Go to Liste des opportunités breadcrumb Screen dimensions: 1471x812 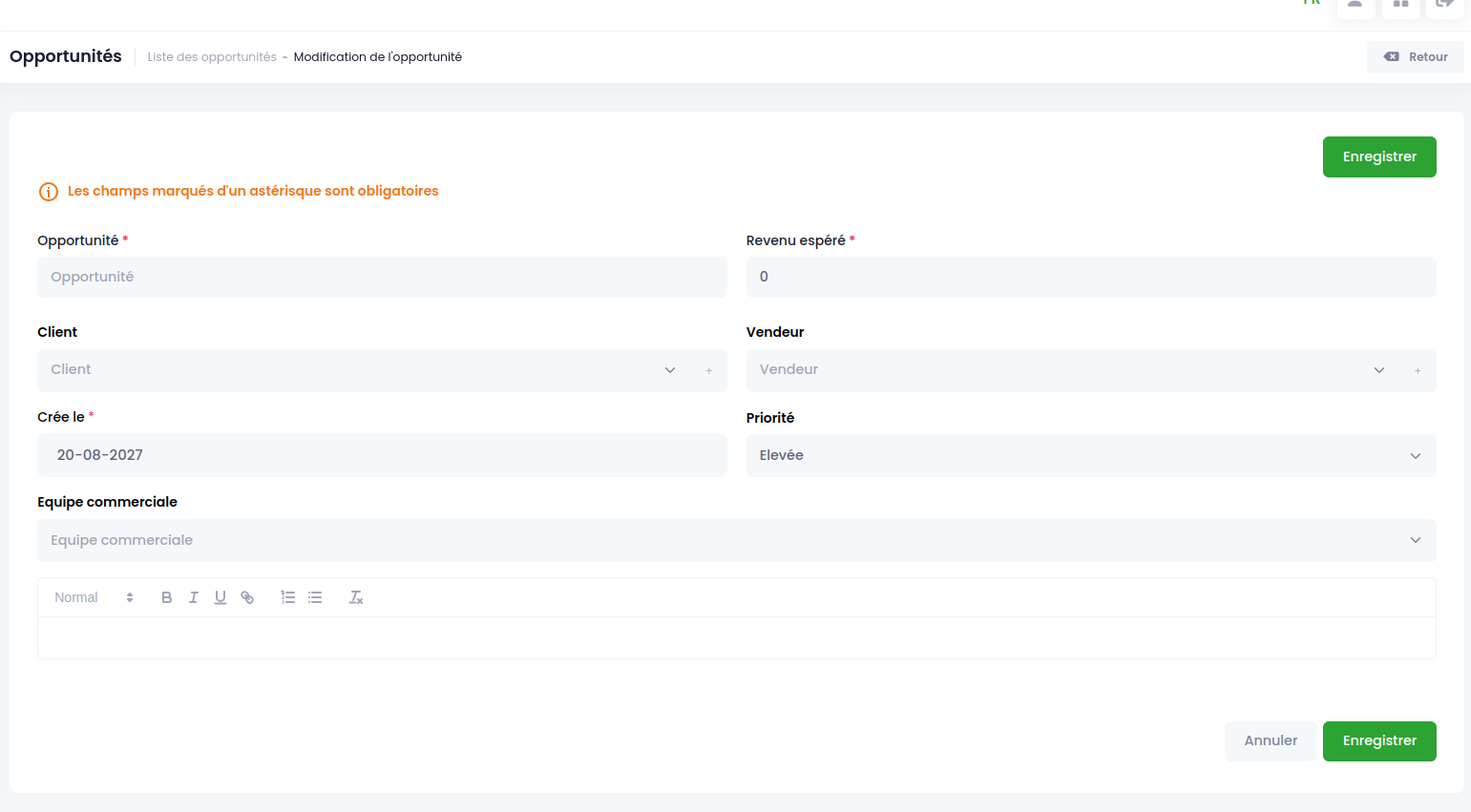(x=212, y=57)
